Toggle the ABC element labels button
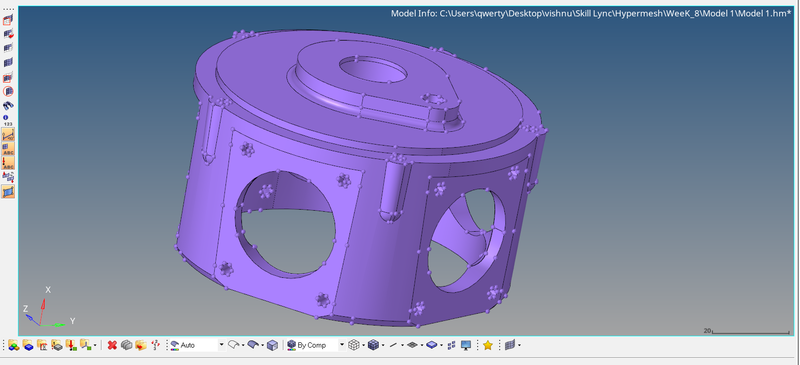 pos(8,149)
